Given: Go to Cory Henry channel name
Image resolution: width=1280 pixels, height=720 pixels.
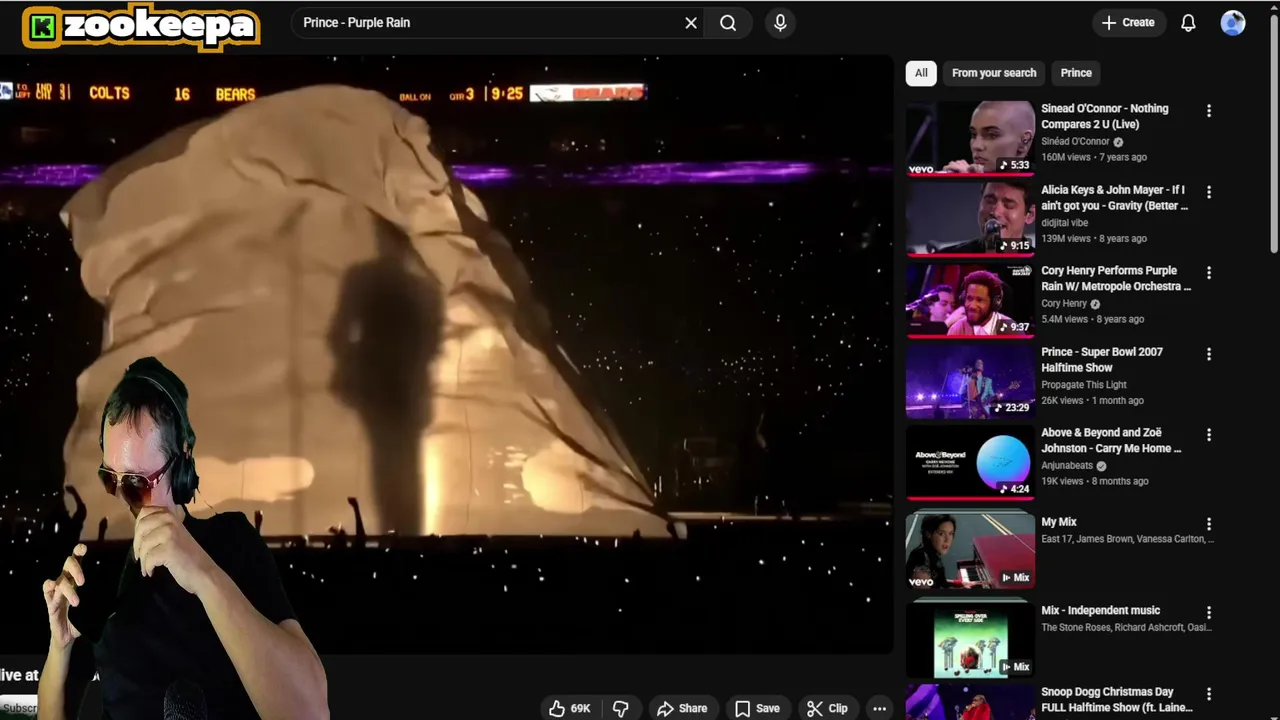Looking at the screenshot, I should pos(1064,304).
